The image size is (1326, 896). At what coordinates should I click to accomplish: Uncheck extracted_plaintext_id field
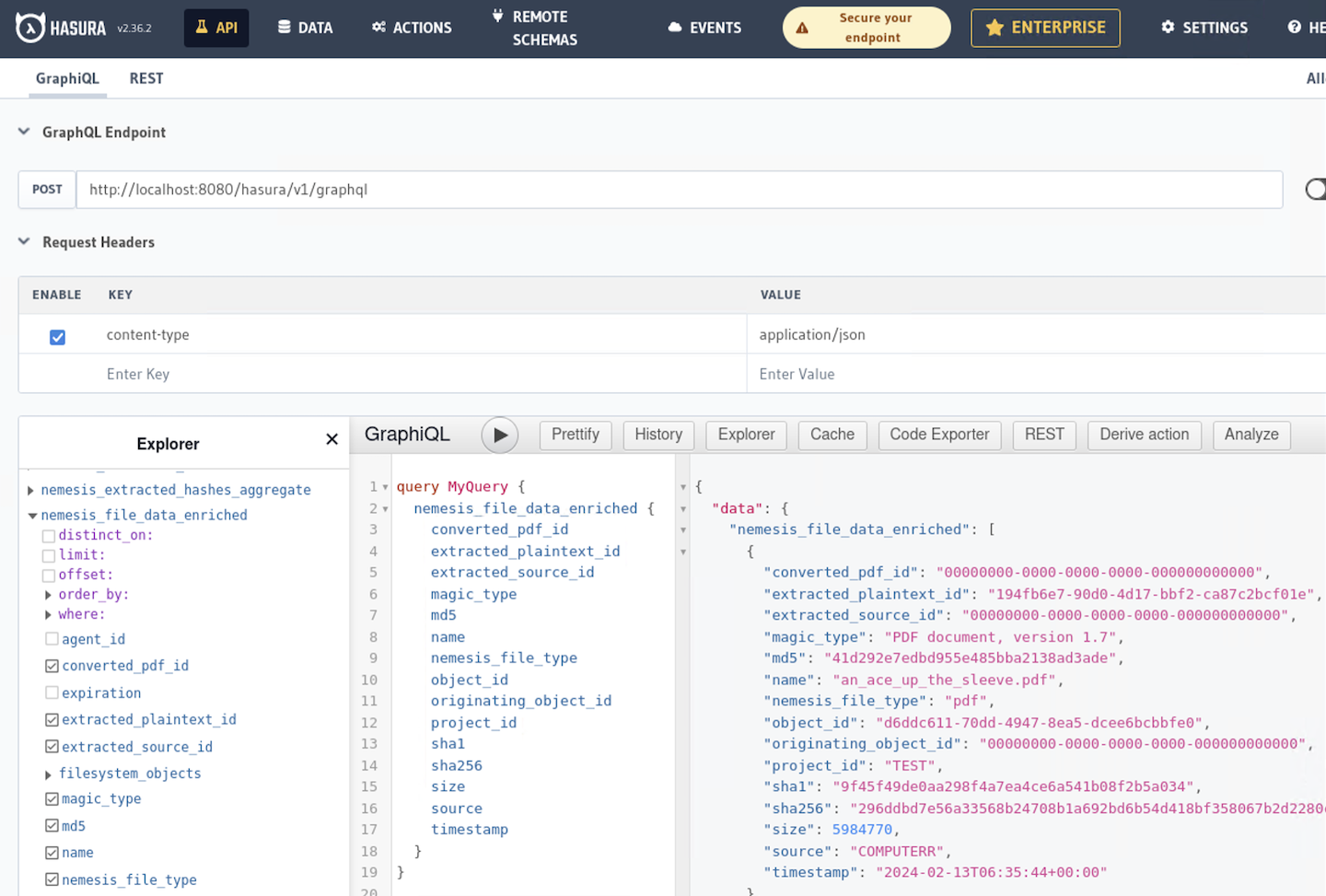(x=52, y=719)
